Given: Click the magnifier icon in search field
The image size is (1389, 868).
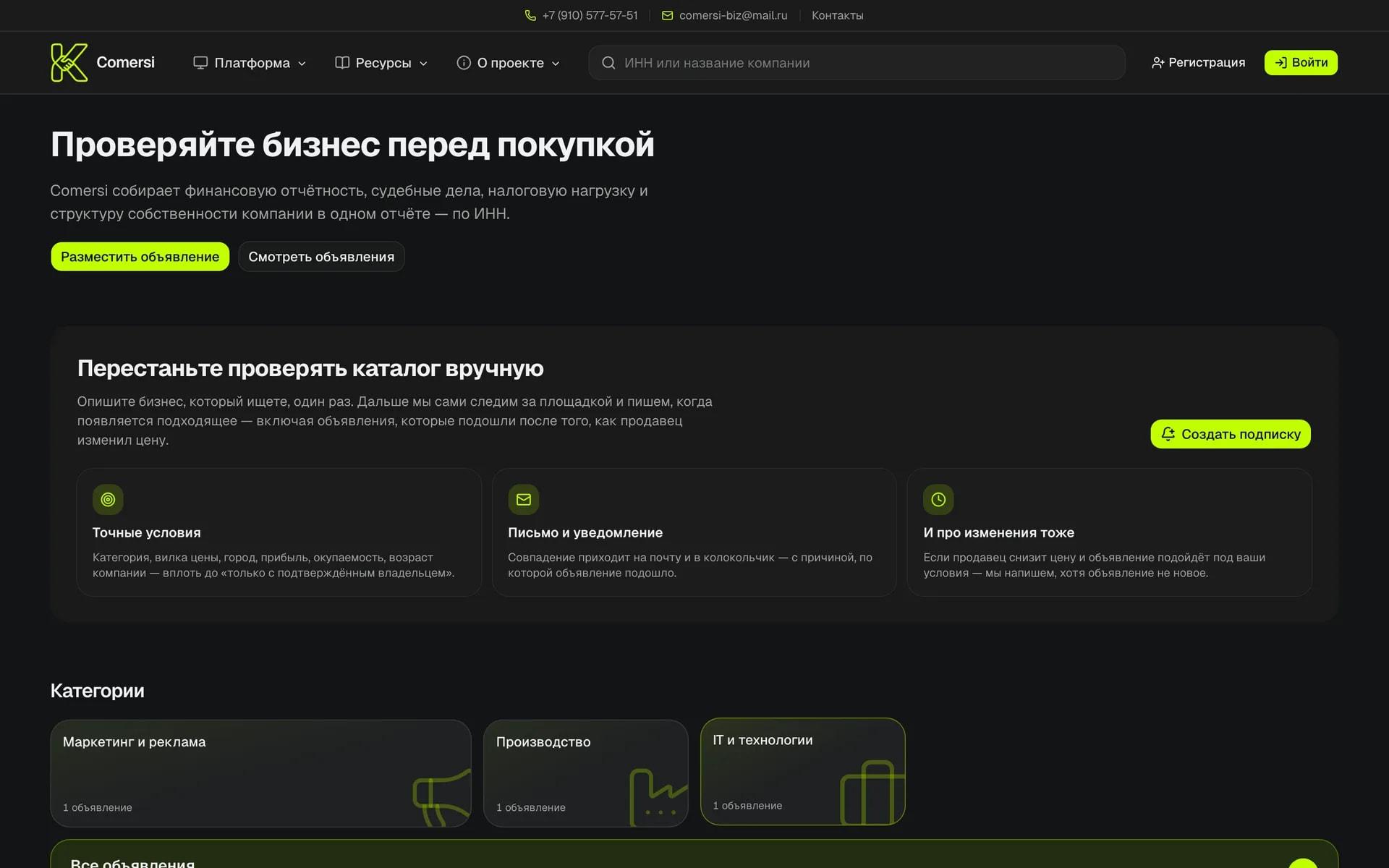Looking at the screenshot, I should [x=608, y=63].
